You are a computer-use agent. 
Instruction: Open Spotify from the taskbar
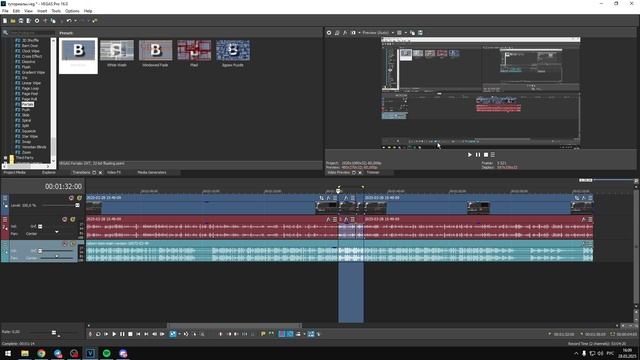pos(107,353)
